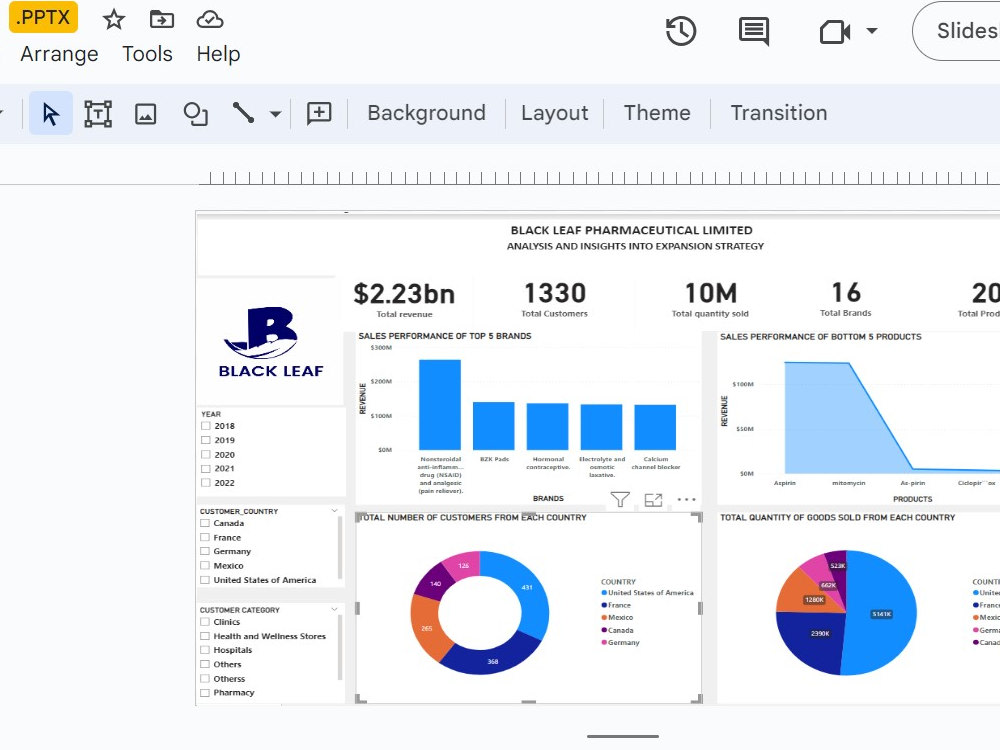Viewport: 1000px width, 750px height.
Task: Click the Theme button
Action: click(657, 113)
